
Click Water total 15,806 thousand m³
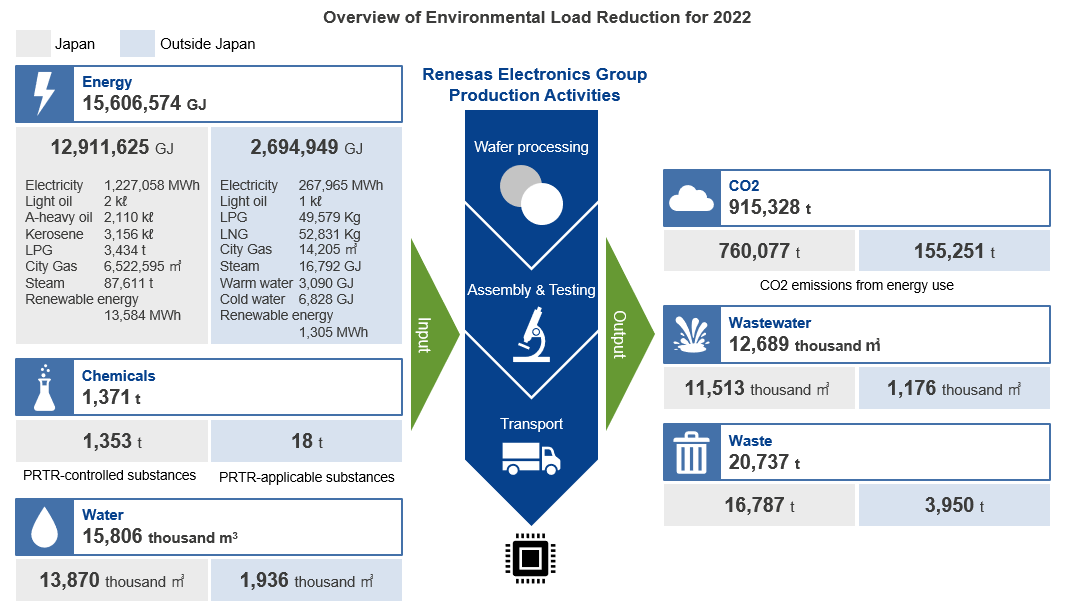tap(160, 536)
